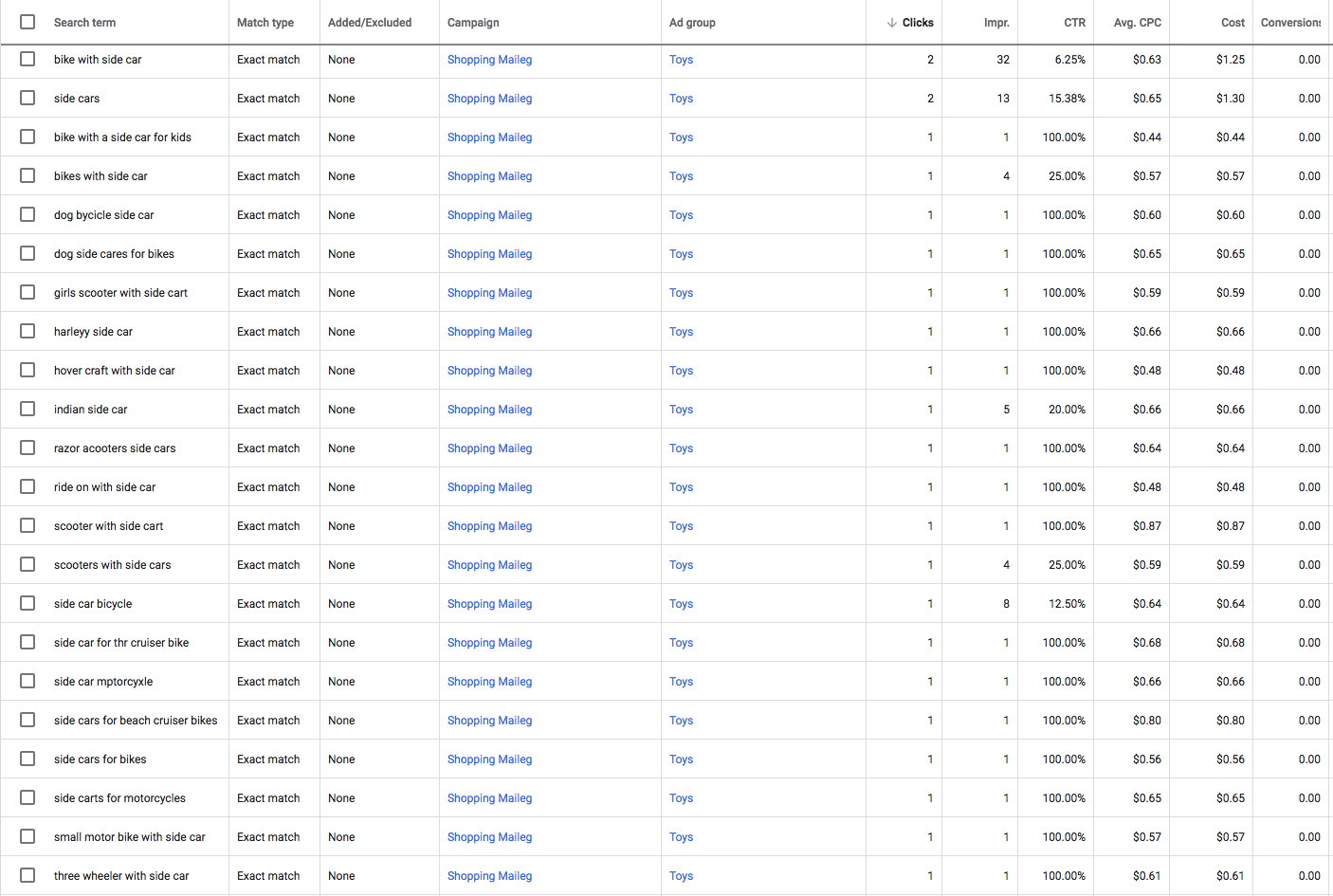The width and height of the screenshot is (1333, 896).
Task: Open Toys ad group for 'dog bycicle side car'
Action: pos(681,215)
